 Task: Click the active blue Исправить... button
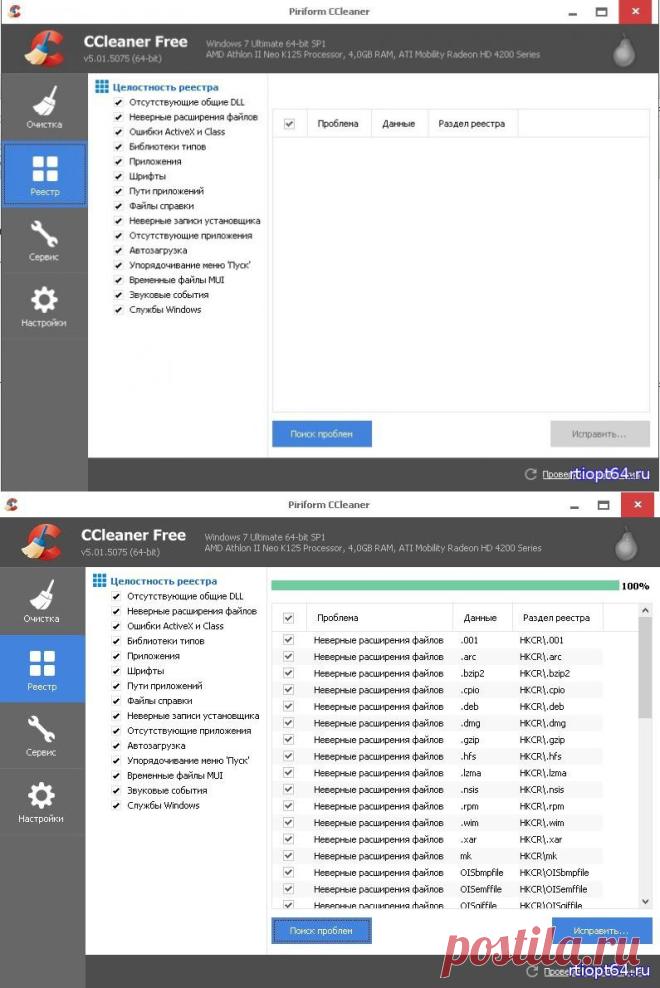(602, 931)
